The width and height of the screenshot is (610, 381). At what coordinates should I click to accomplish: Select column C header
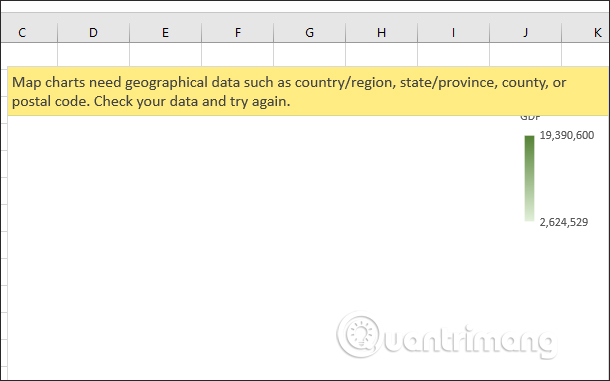29,33
